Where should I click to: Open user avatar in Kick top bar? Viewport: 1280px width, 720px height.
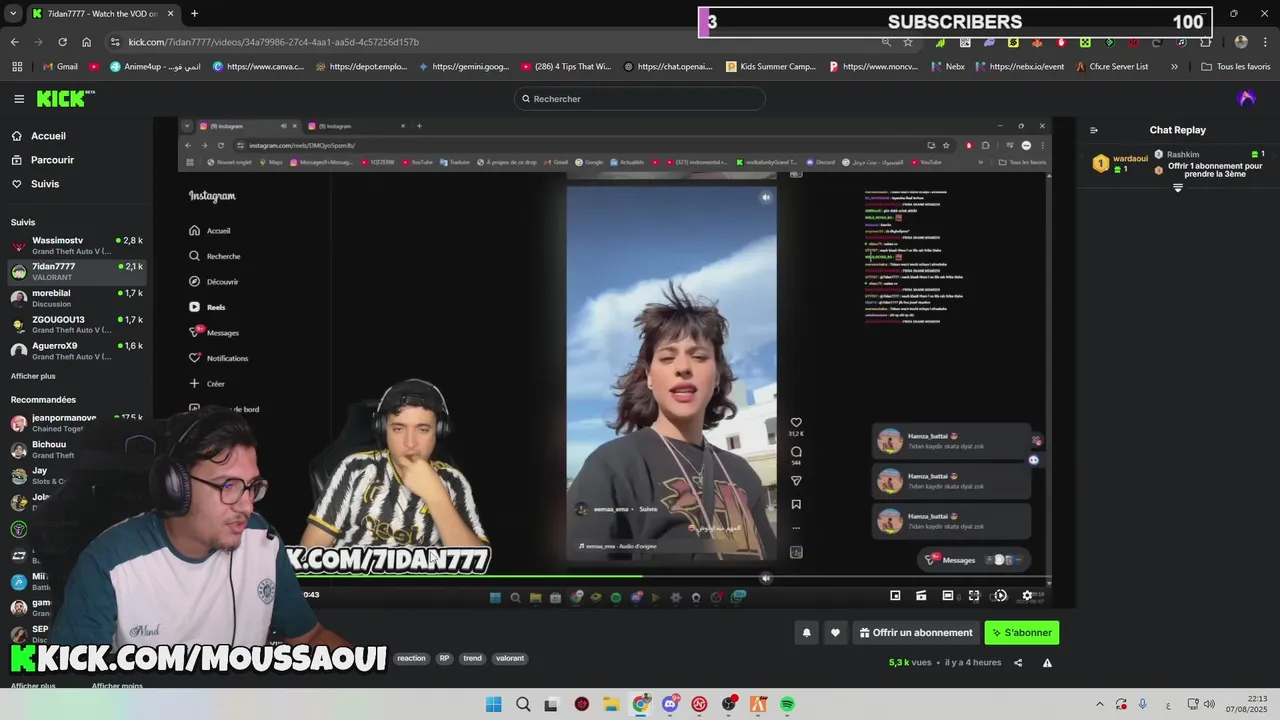tap(1246, 98)
